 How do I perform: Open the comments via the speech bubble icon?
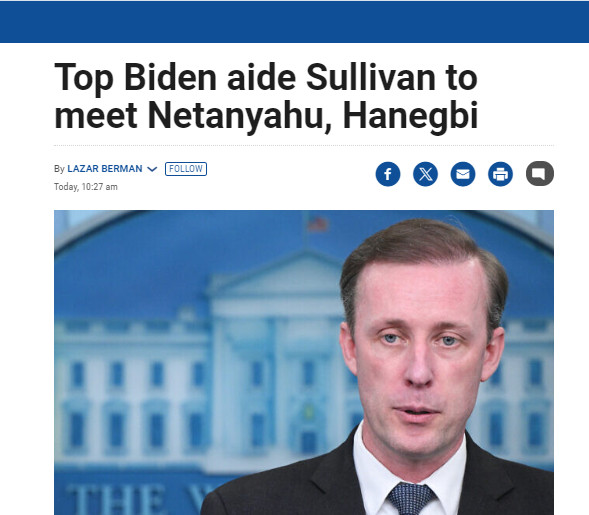pyautogui.click(x=540, y=174)
